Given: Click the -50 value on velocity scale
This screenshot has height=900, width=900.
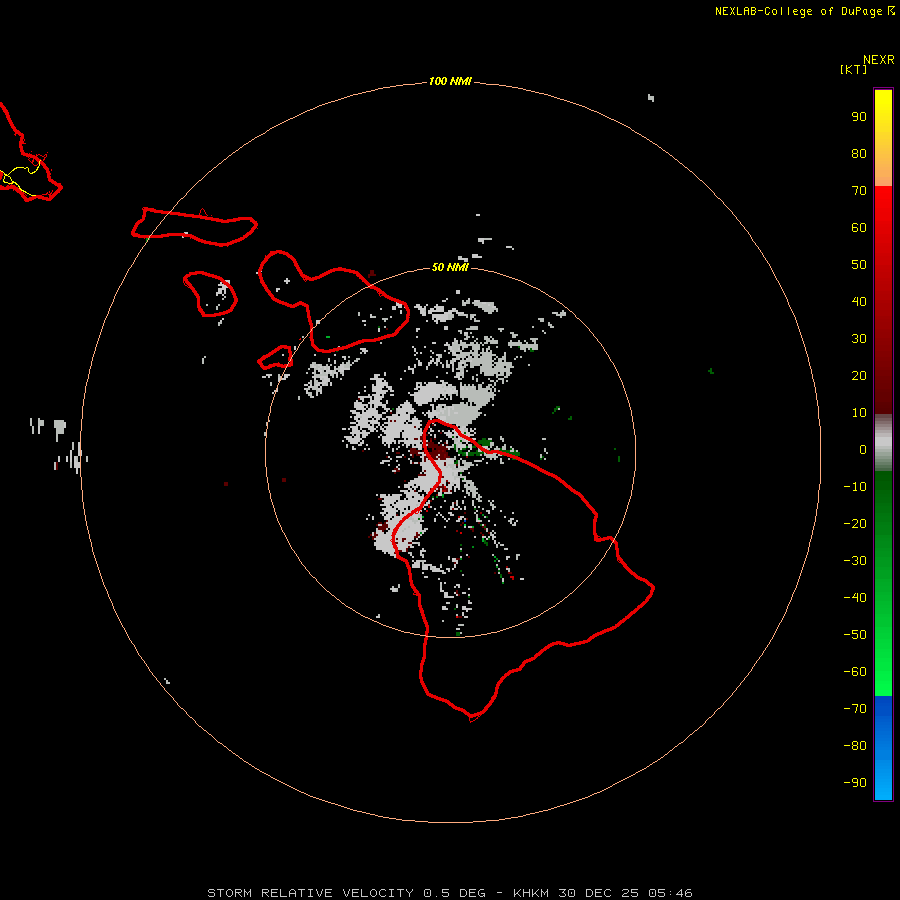Looking at the screenshot, I should [x=855, y=635].
